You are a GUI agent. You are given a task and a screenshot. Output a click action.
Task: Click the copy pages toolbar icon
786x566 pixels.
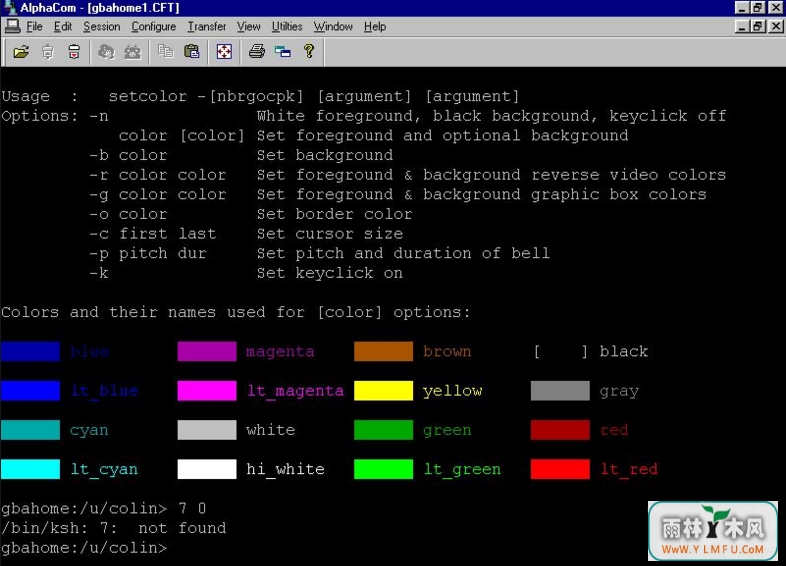pyautogui.click(x=165, y=51)
